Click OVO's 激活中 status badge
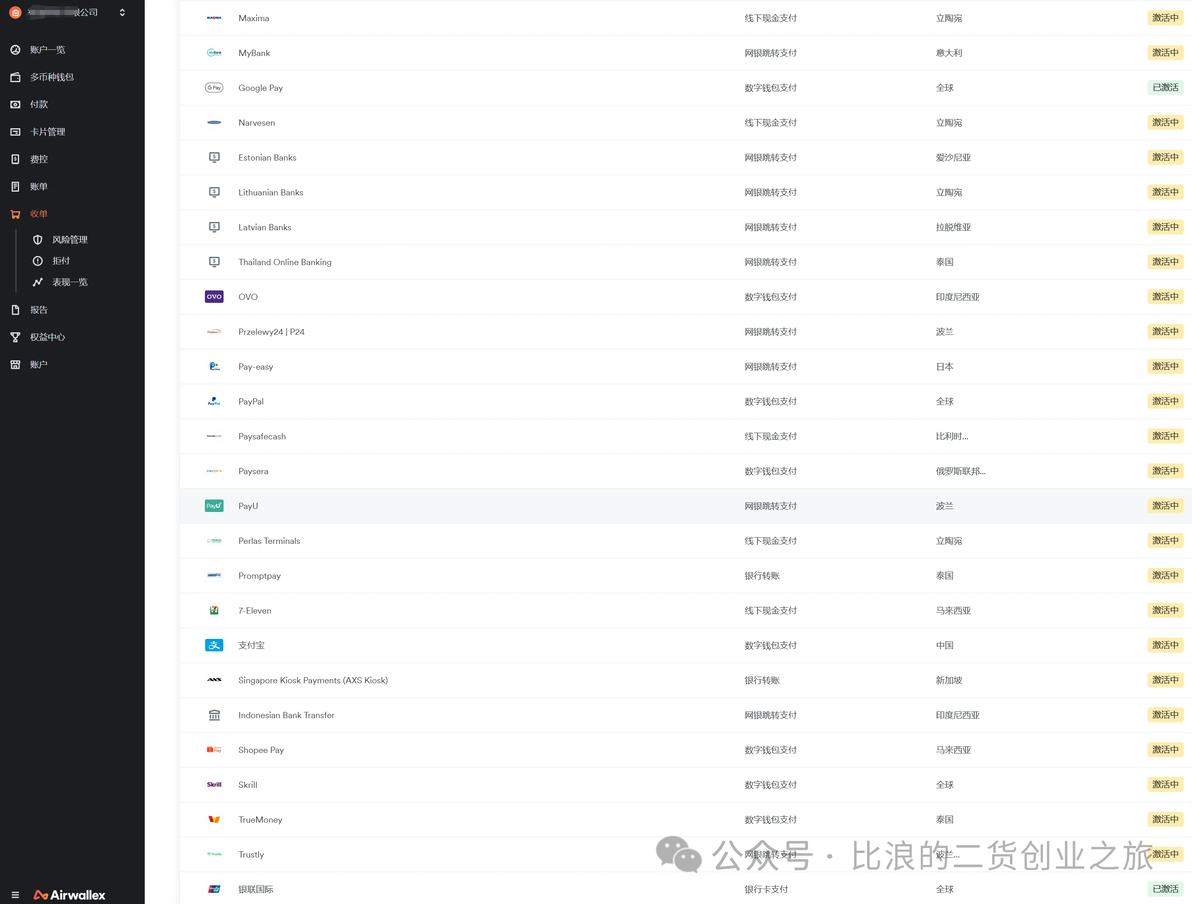The image size is (1192, 904). pos(1165,297)
